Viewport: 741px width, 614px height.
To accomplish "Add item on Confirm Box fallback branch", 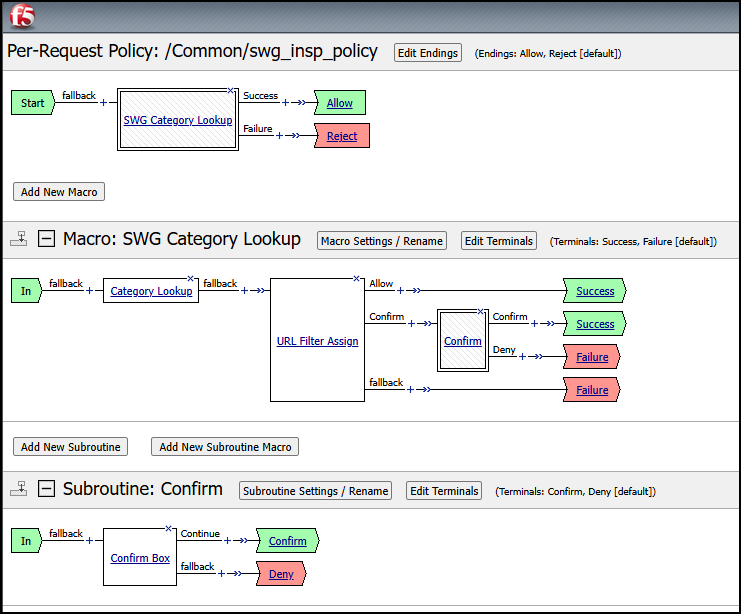I will [x=221, y=573].
